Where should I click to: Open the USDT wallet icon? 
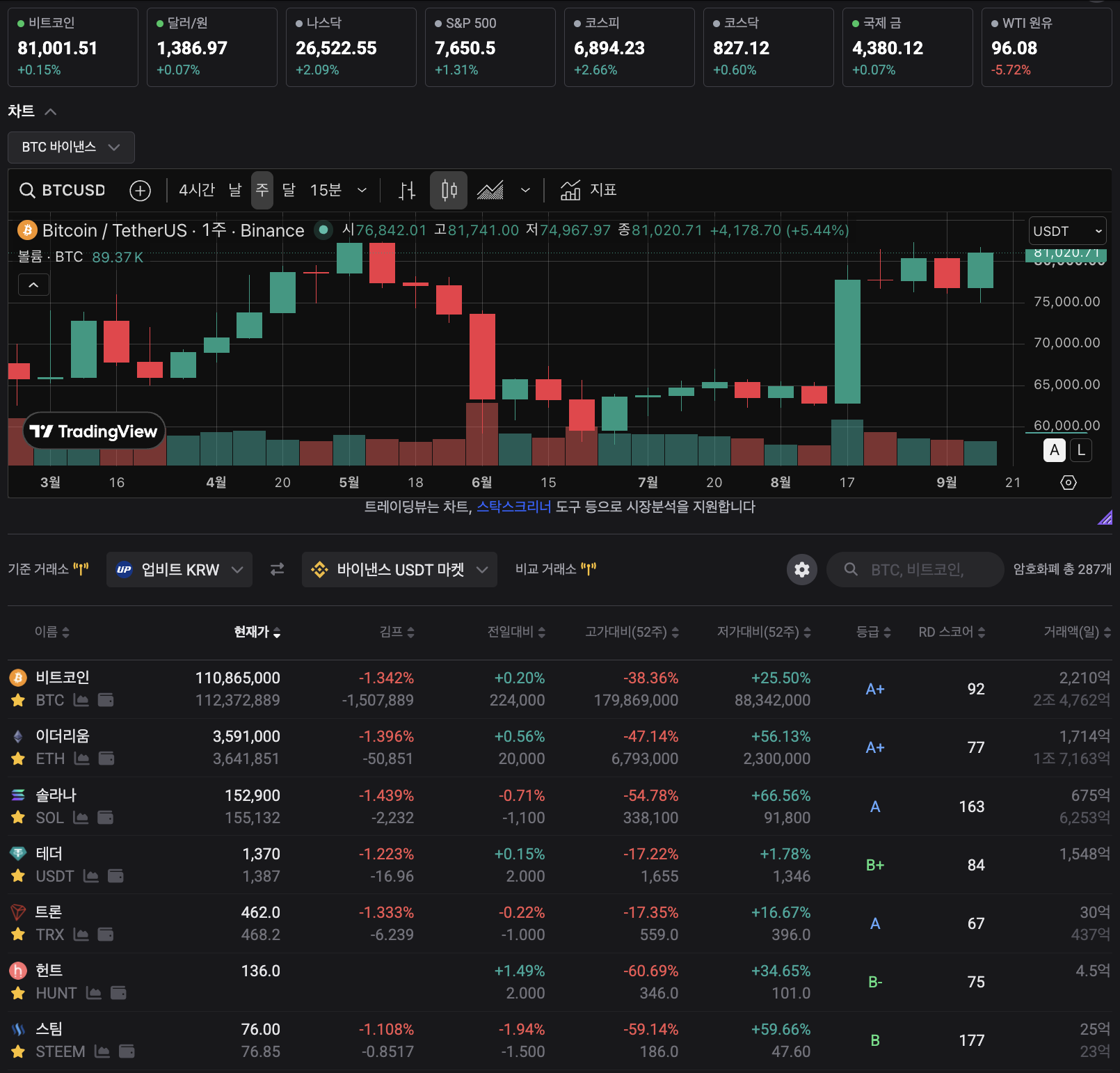pos(116,876)
